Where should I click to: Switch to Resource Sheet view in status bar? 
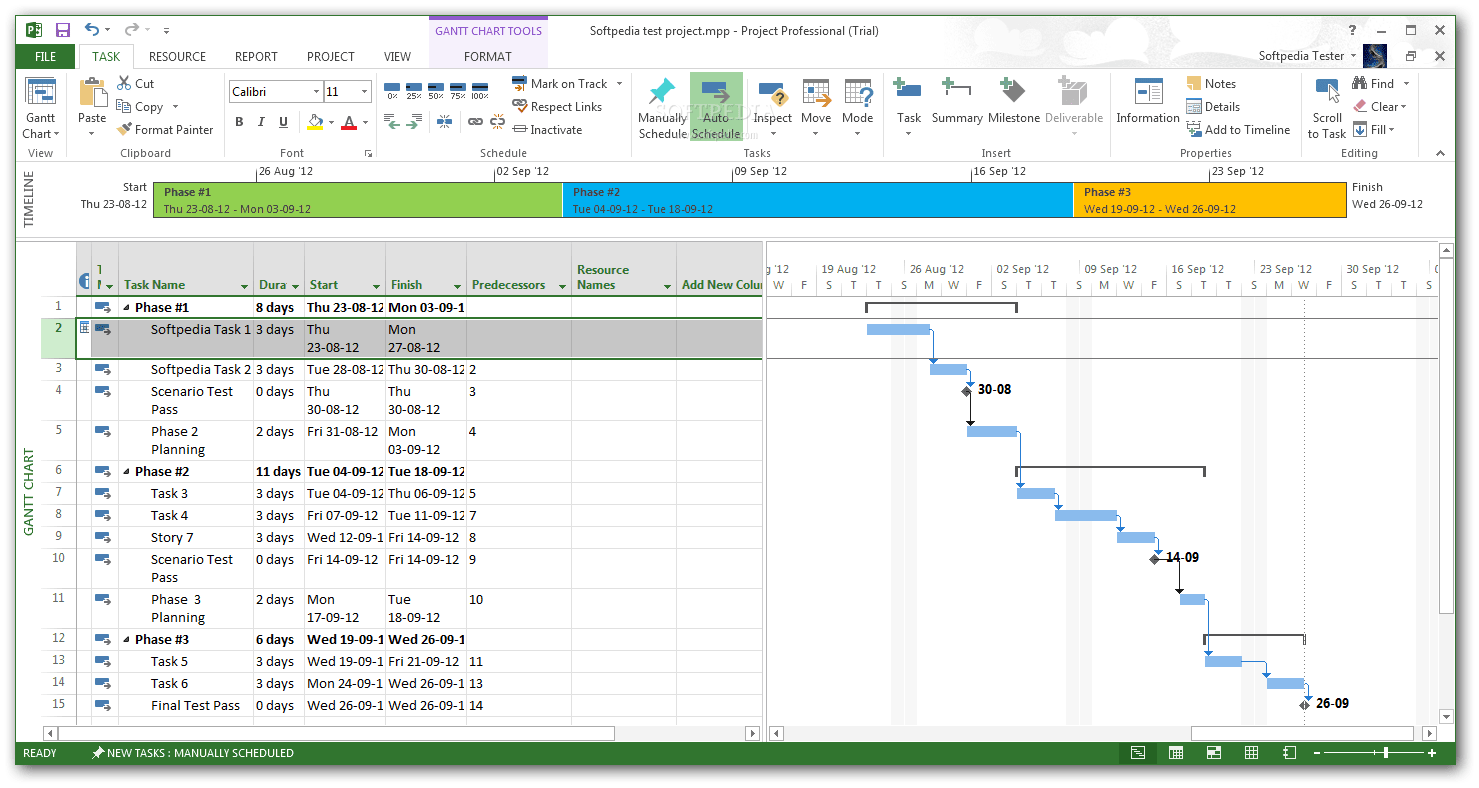[1251, 753]
